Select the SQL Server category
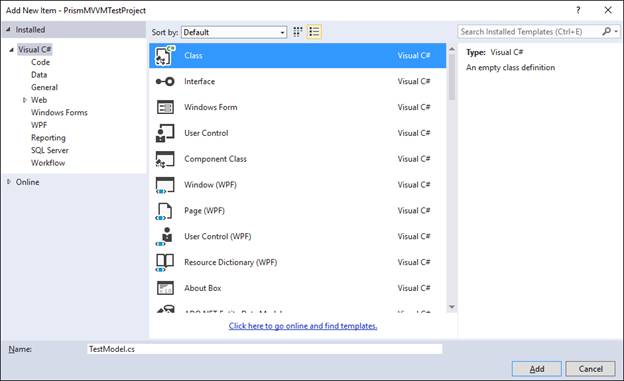This screenshot has width=624, height=381. pyautogui.click(x=50, y=150)
